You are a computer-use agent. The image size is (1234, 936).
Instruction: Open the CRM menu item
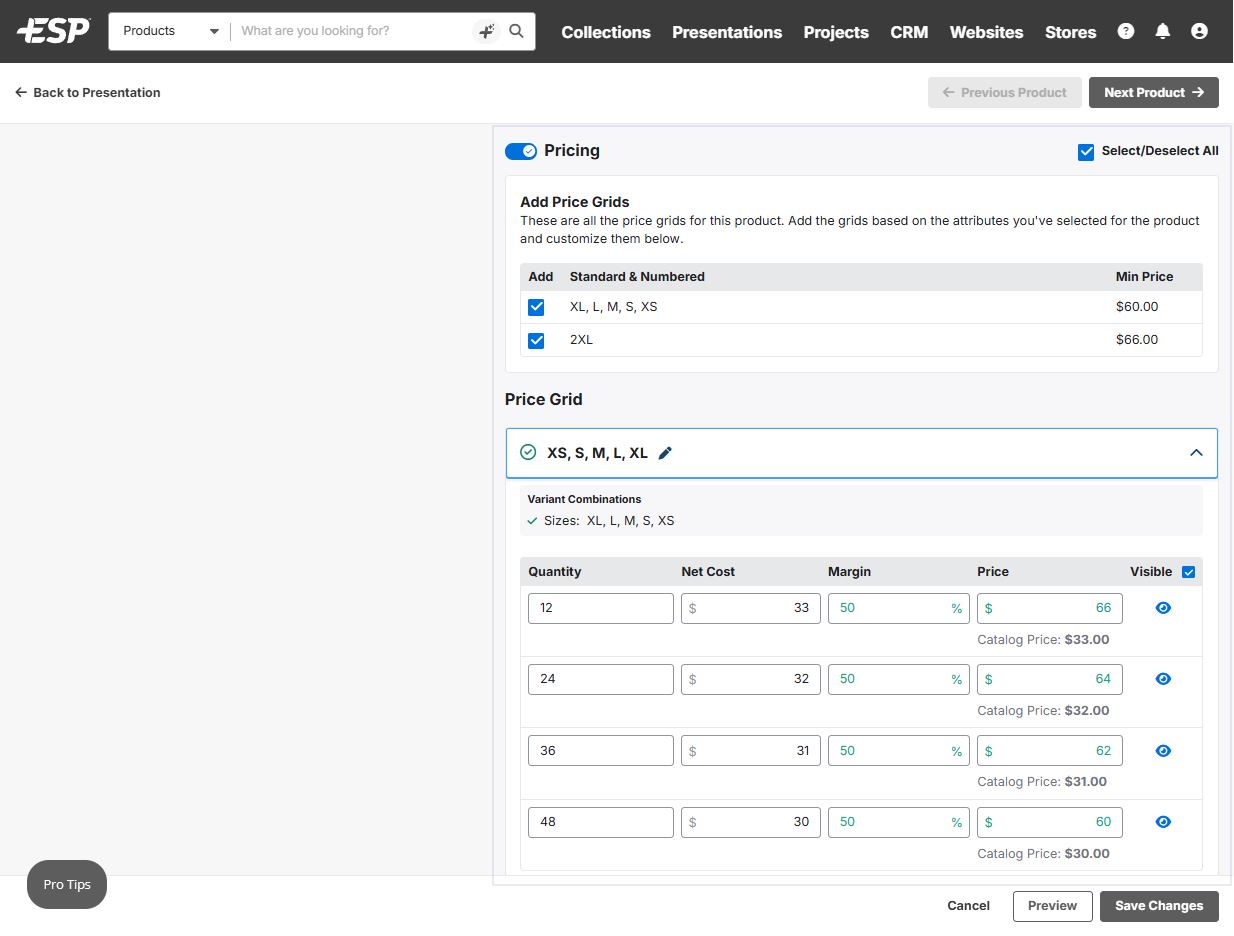tap(909, 32)
